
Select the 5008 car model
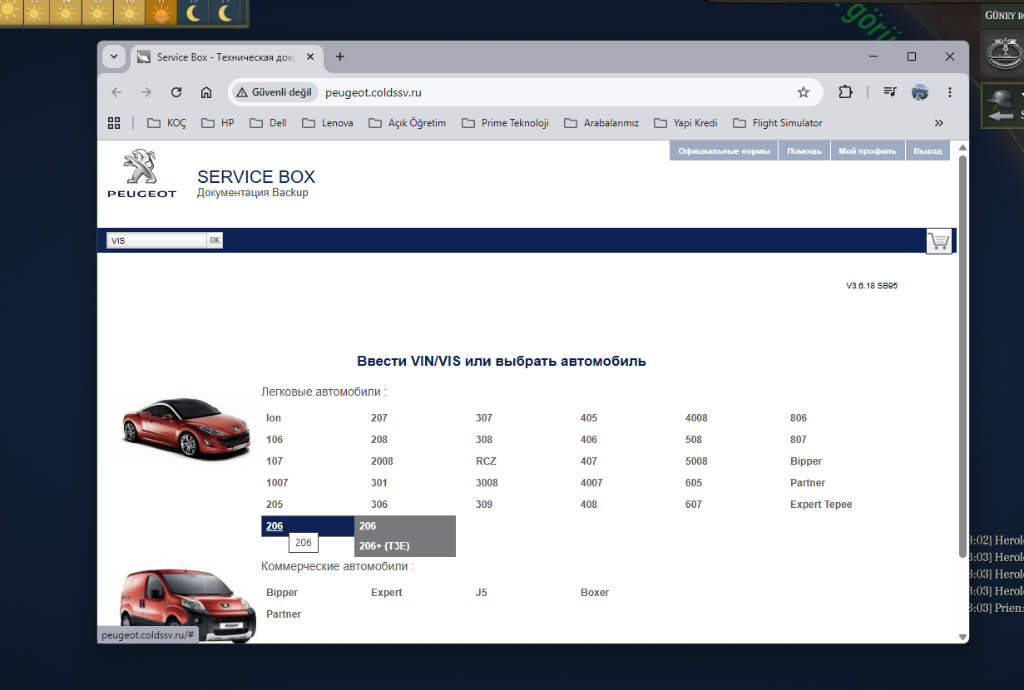point(696,461)
